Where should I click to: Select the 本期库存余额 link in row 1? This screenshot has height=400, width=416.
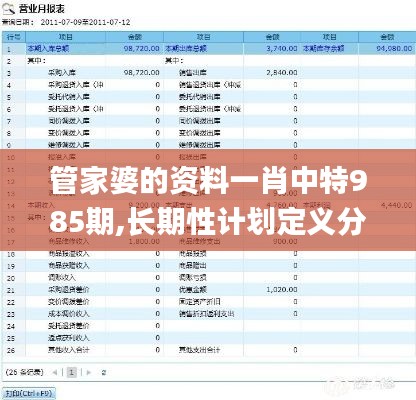[x=323, y=49]
